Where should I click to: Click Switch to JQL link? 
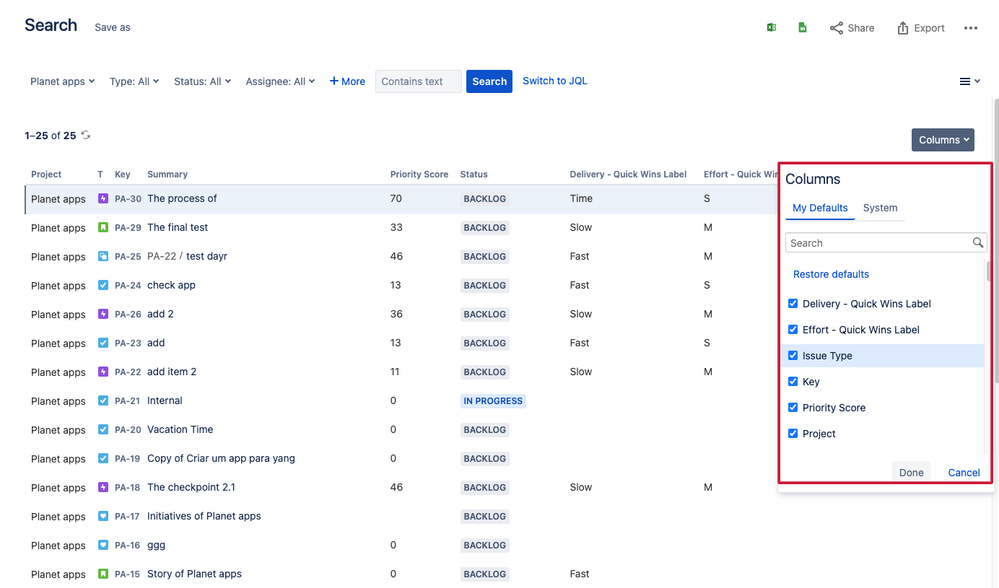[555, 81]
